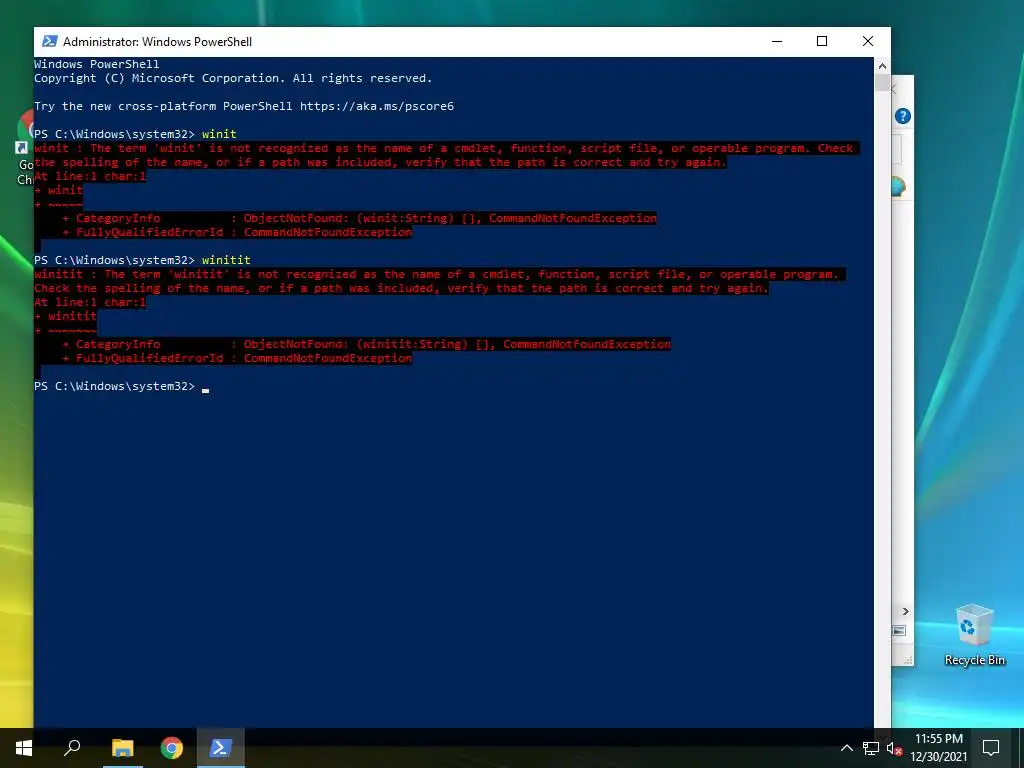Image resolution: width=1024 pixels, height=768 pixels.
Task: Maximize the PowerShell window
Action: click(822, 41)
